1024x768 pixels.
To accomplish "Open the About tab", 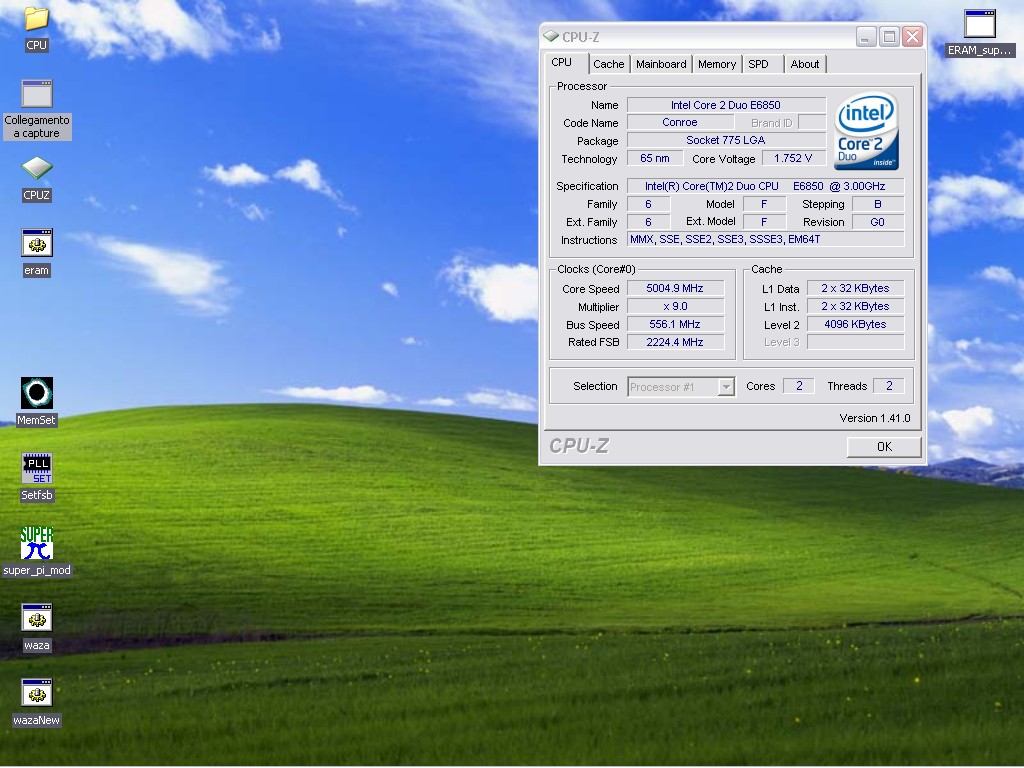I will coord(805,64).
